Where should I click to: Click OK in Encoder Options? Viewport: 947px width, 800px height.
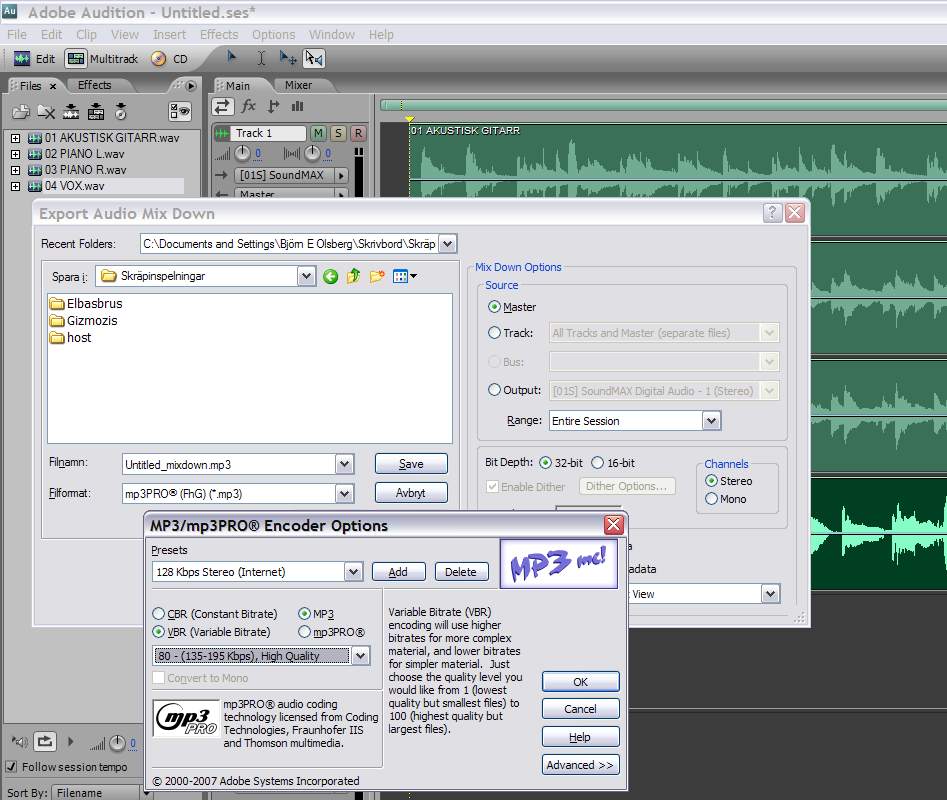click(x=580, y=682)
